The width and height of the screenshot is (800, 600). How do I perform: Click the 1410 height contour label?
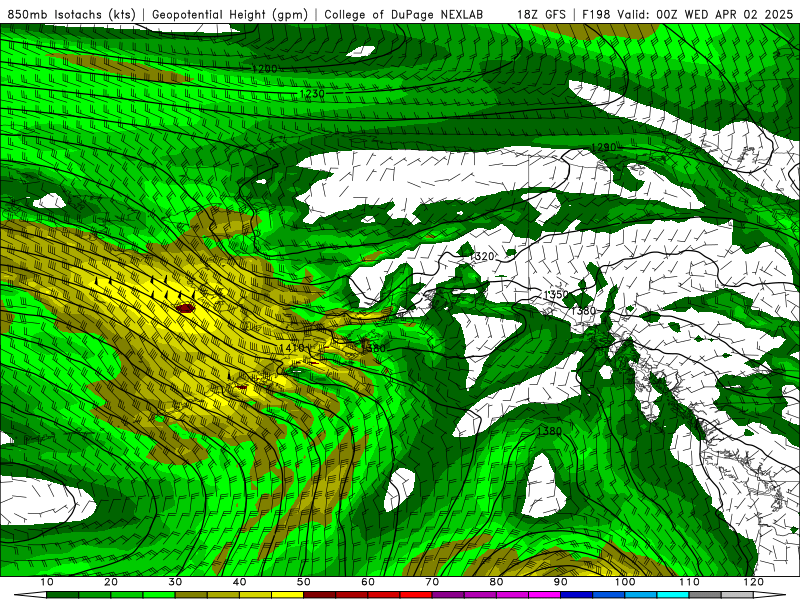[x=292, y=347]
